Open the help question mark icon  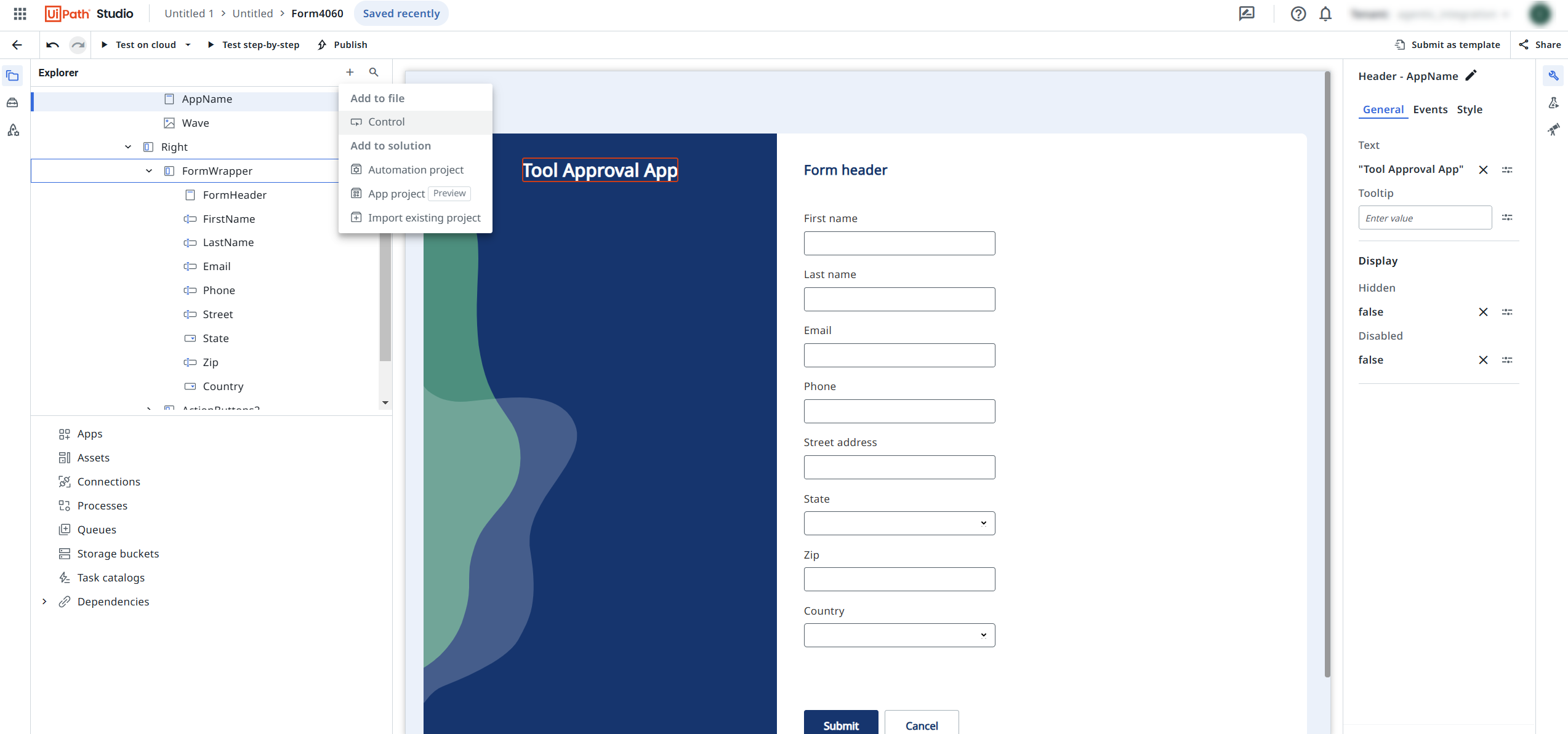pos(1298,14)
